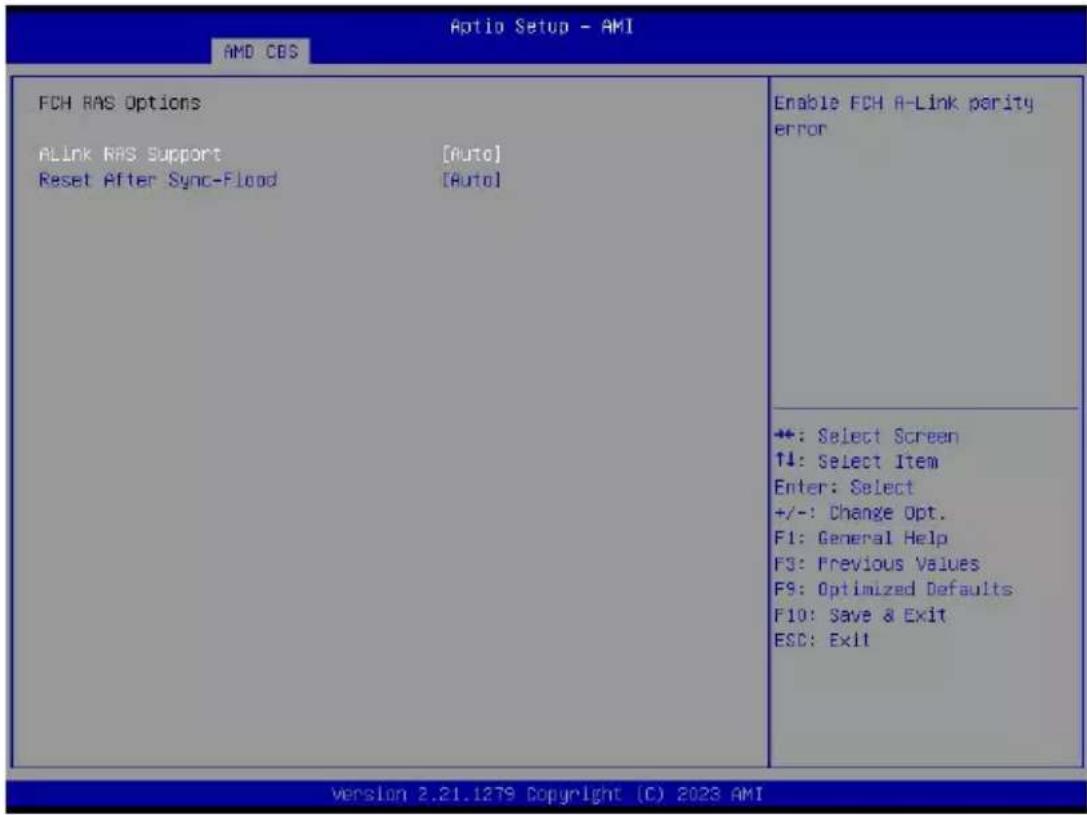
Task: Click the 'Select Item' key hint
Action: point(855,462)
